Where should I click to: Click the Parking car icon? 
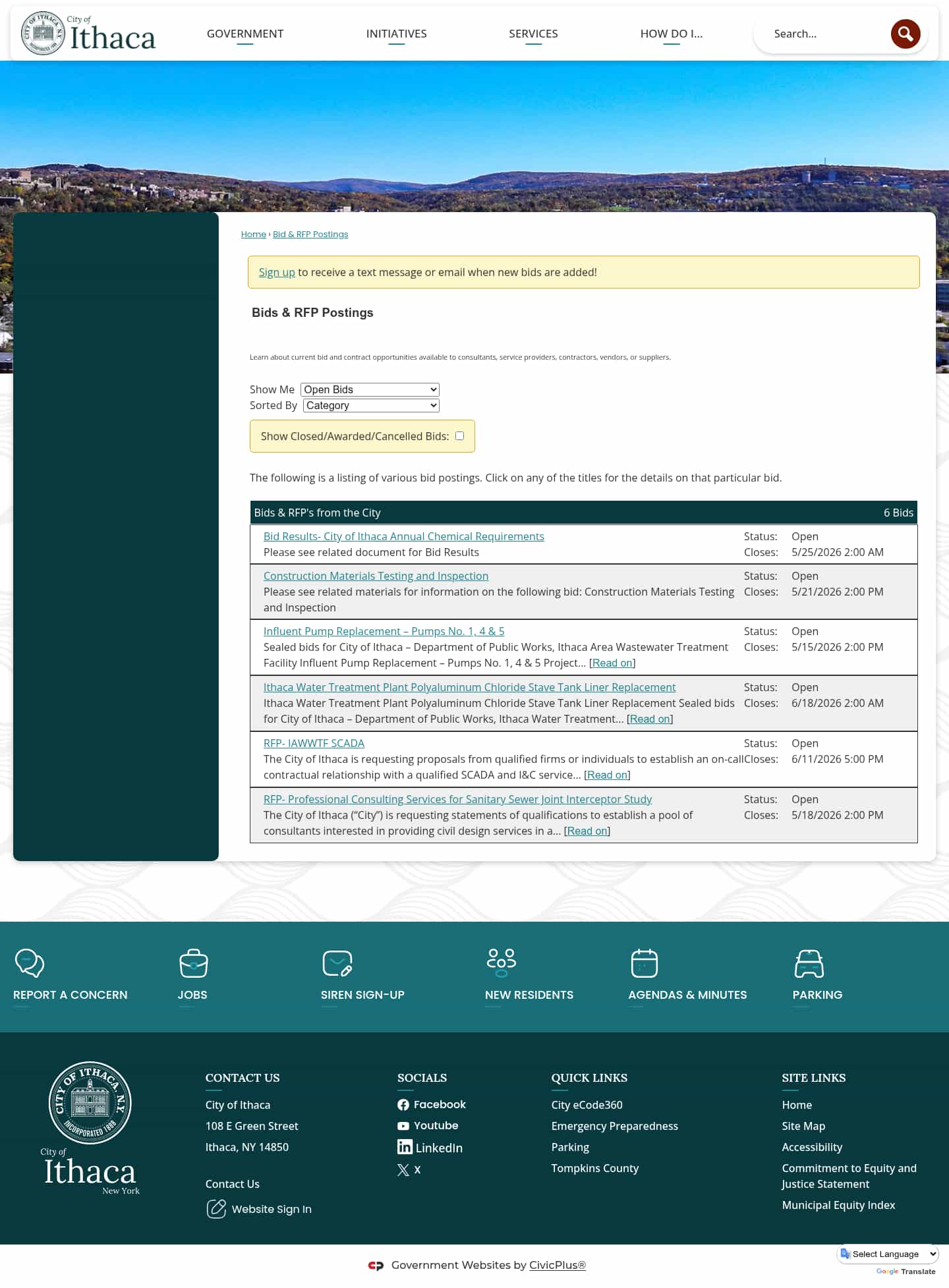tap(809, 963)
